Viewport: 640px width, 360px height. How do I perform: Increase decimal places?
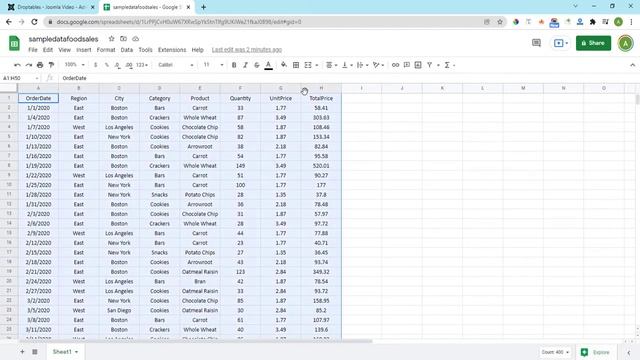point(129,65)
